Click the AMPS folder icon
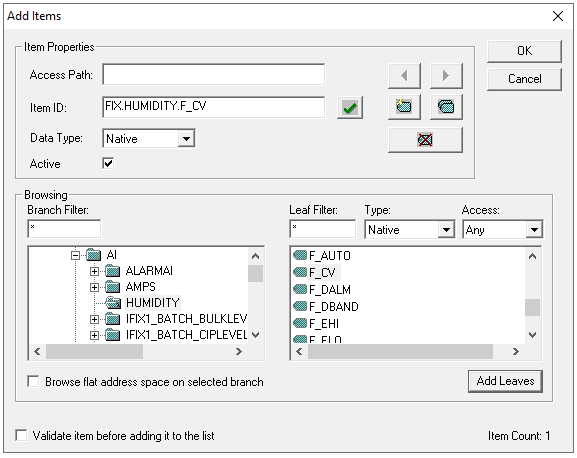The height and width of the screenshot is (458, 577). coord(113,287)
